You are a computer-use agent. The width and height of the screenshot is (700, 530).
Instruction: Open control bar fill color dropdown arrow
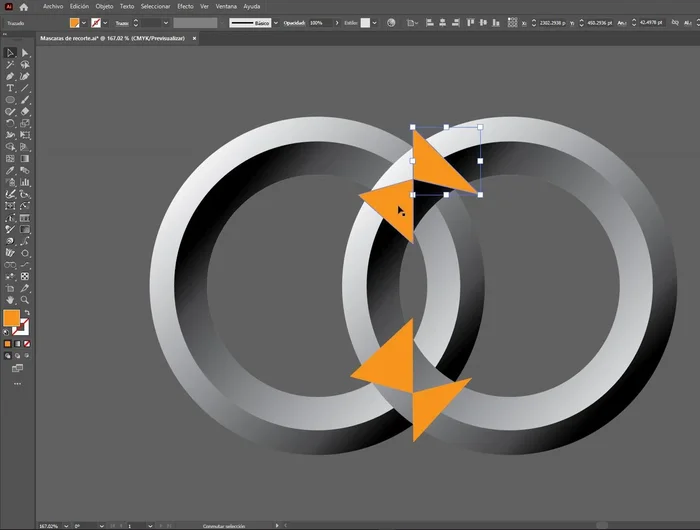point(83,23)
